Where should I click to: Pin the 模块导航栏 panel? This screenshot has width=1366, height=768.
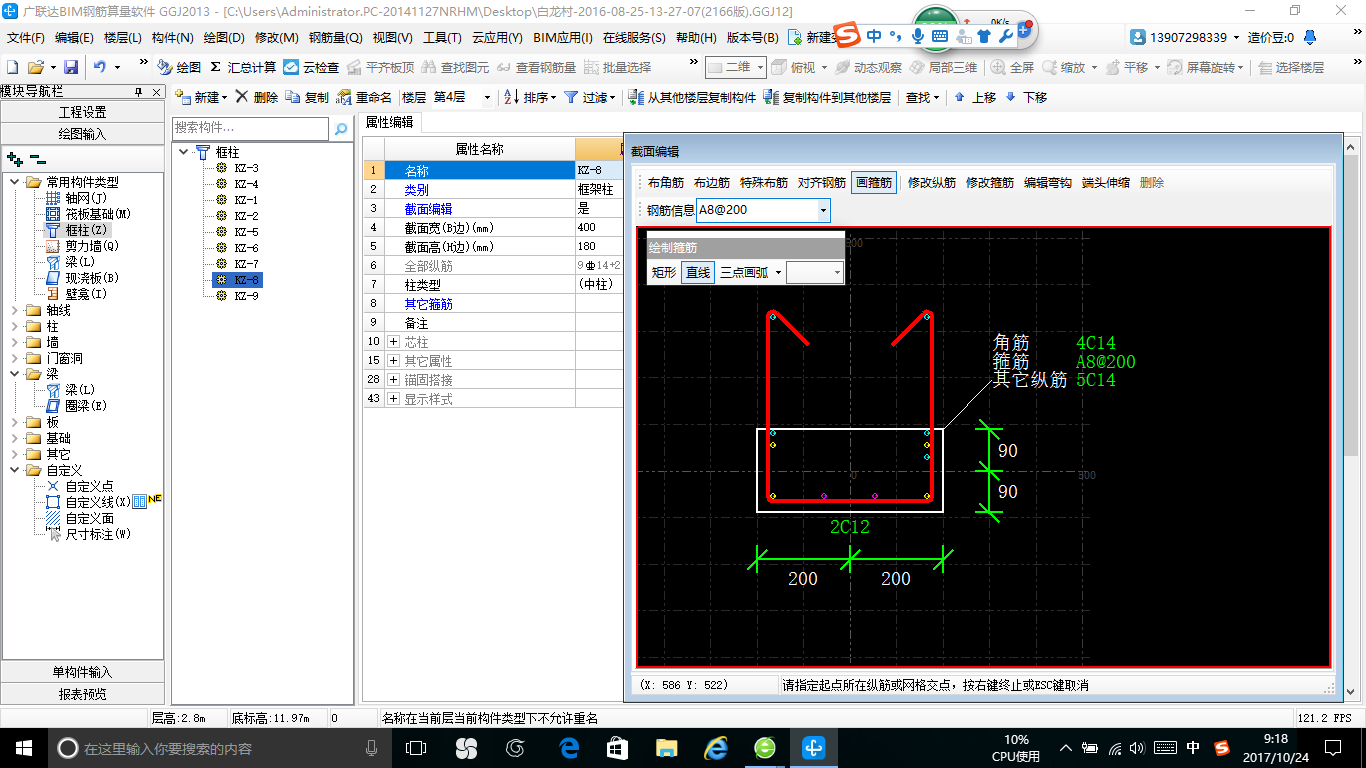(x=139, y=92)
